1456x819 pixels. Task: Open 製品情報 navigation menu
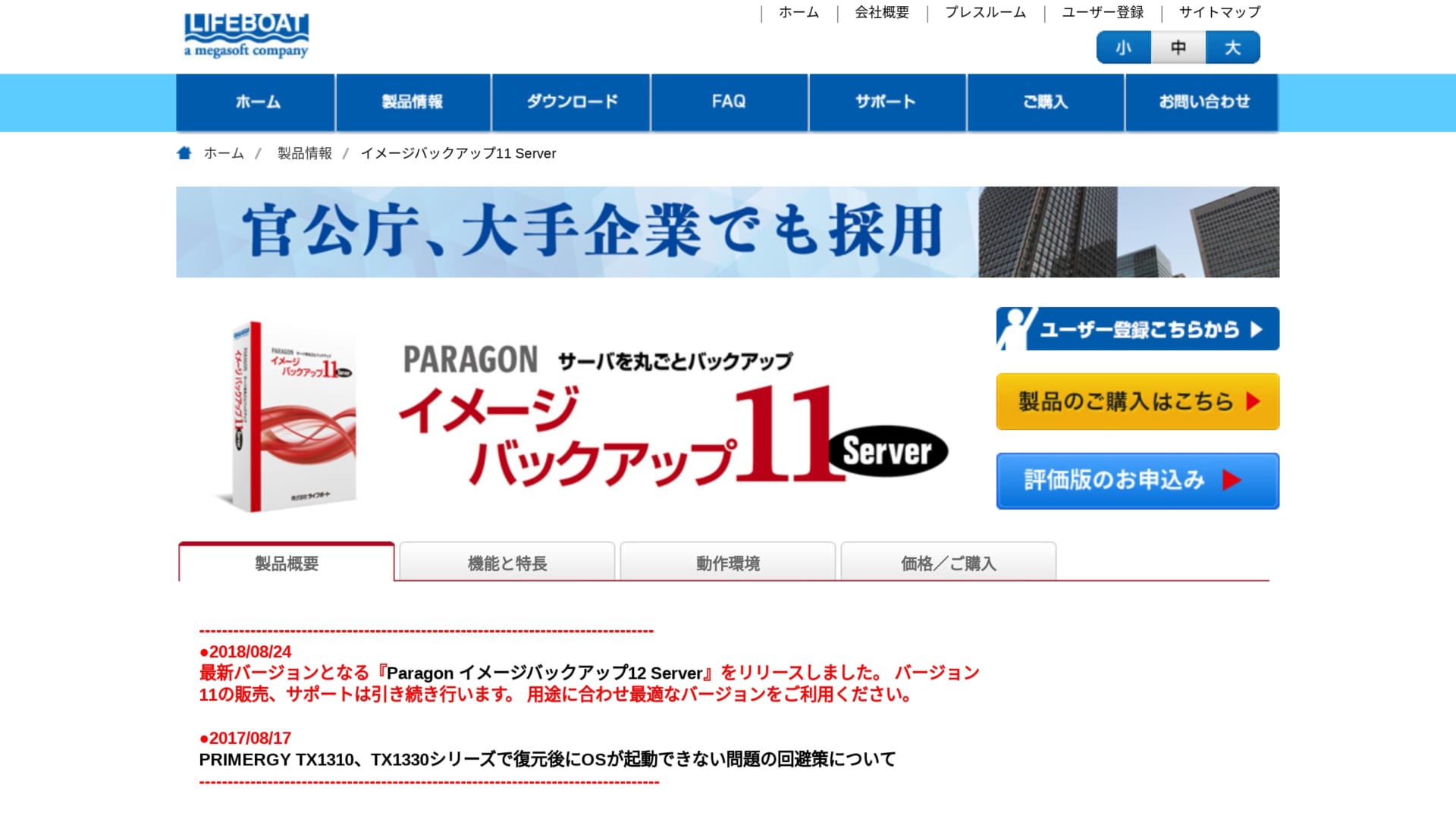[413, 102]
